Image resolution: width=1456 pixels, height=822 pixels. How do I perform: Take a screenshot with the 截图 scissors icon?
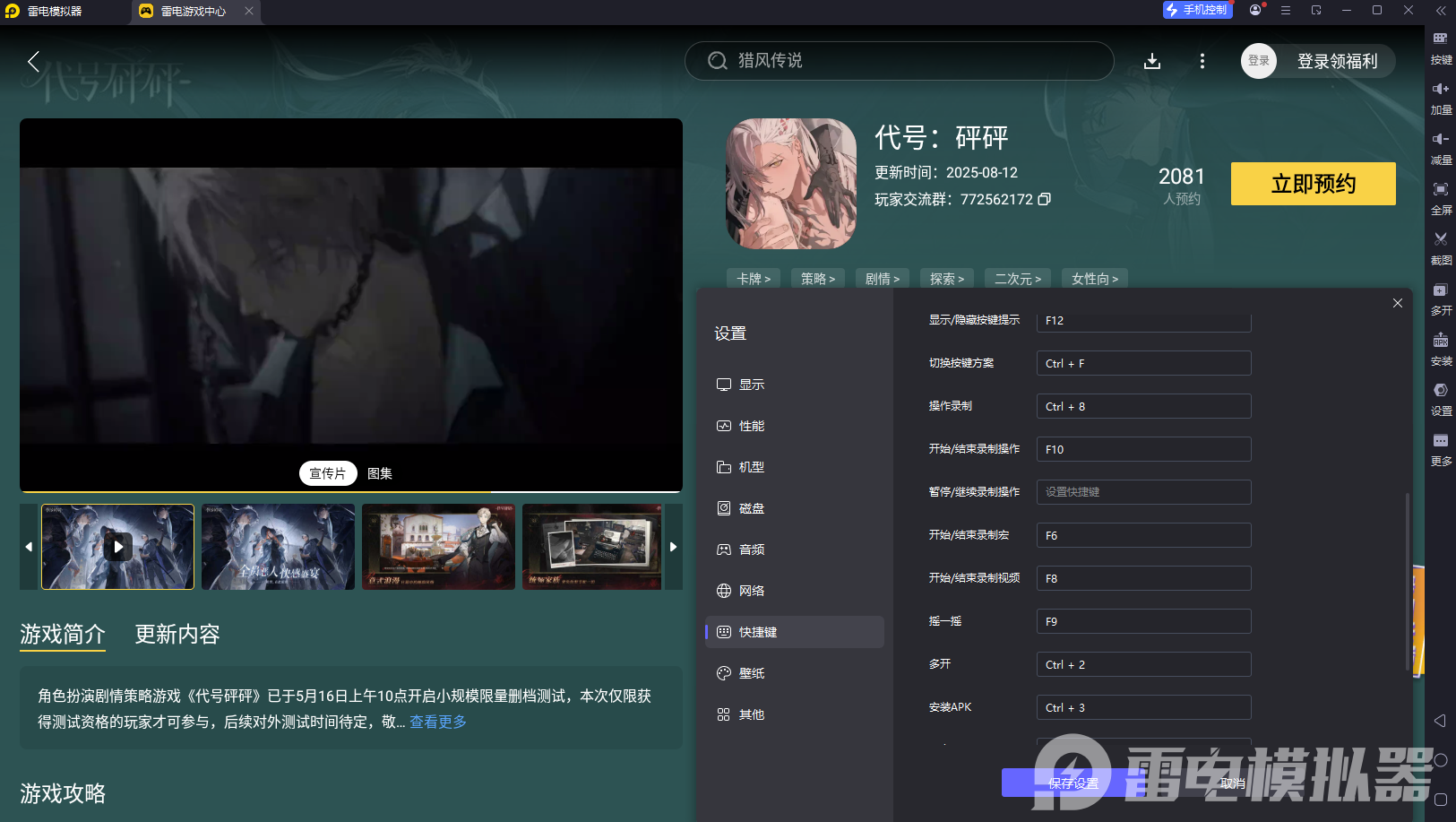[x=1441, y=248]
